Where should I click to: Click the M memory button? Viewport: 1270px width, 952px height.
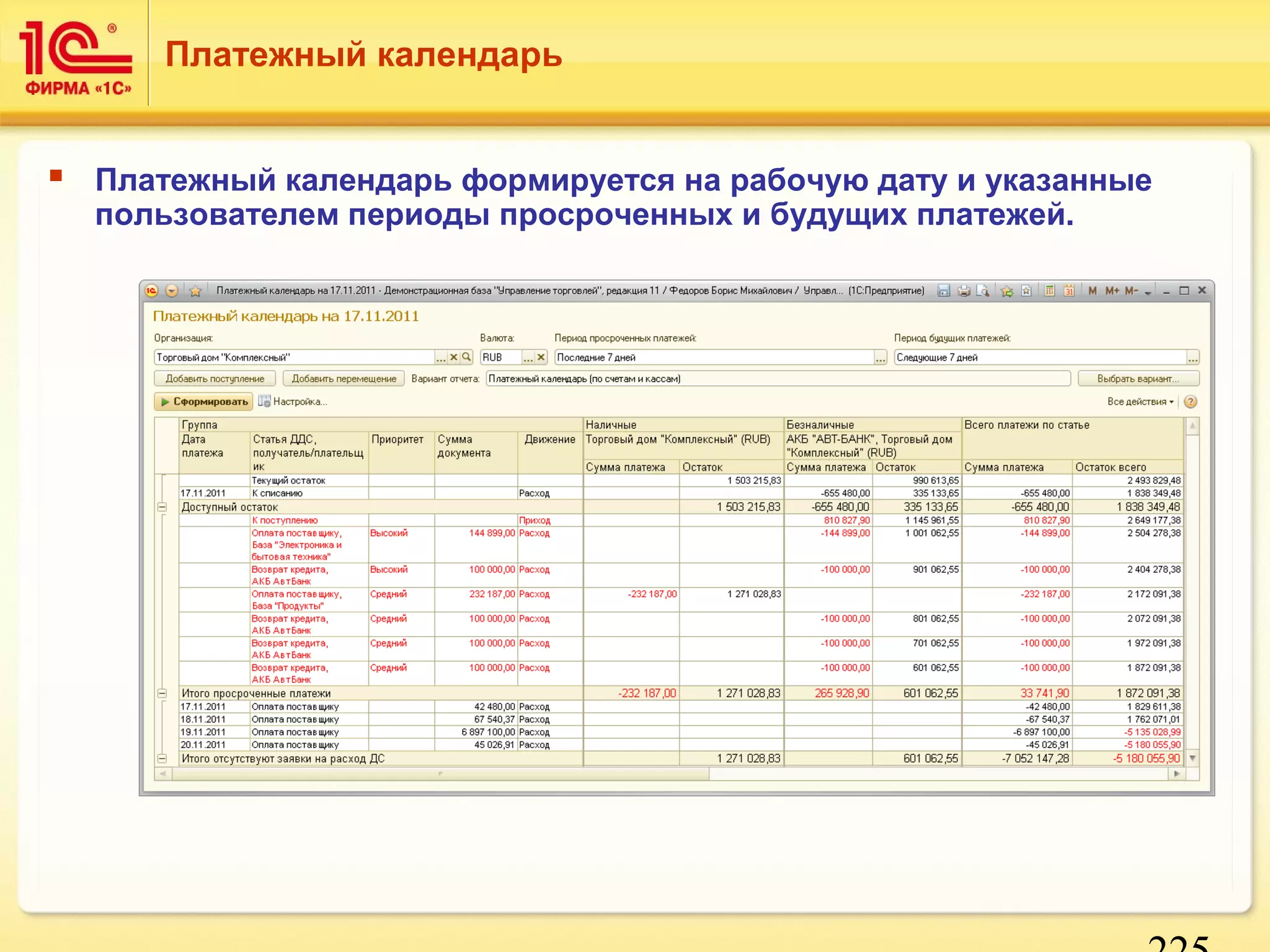click(1093, 291)
